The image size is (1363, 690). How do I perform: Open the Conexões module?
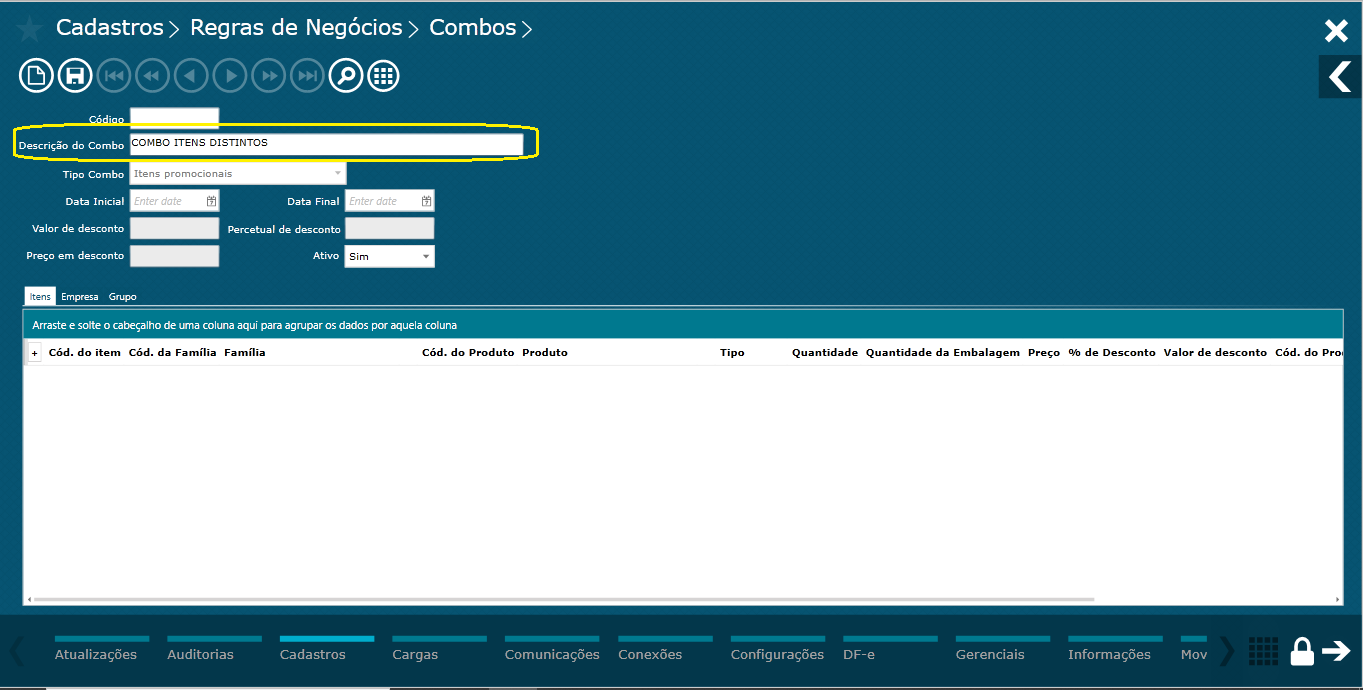(x=650, y=654)
